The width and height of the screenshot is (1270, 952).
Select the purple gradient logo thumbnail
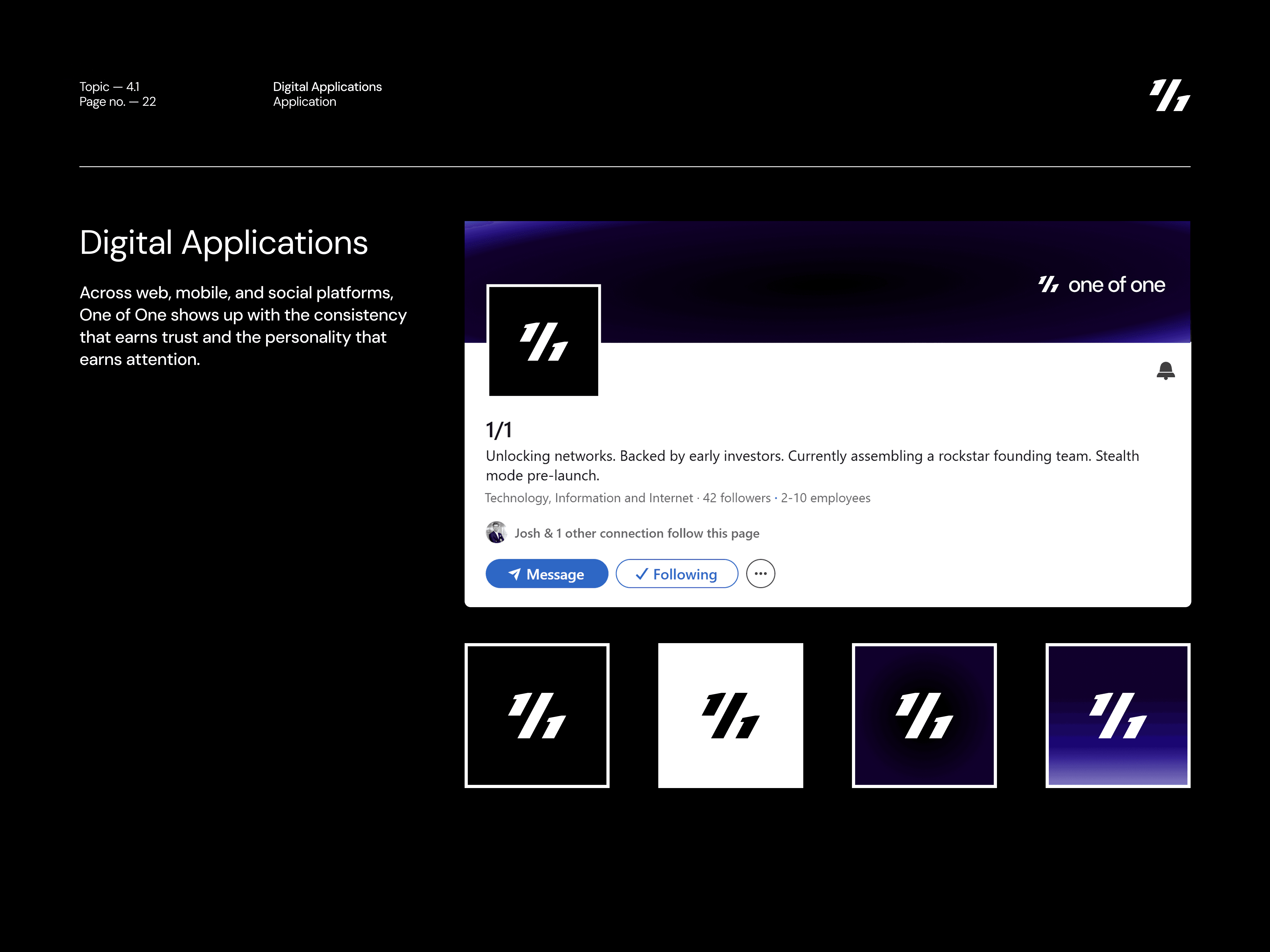pyautogui.click(x=1117, y=715)
